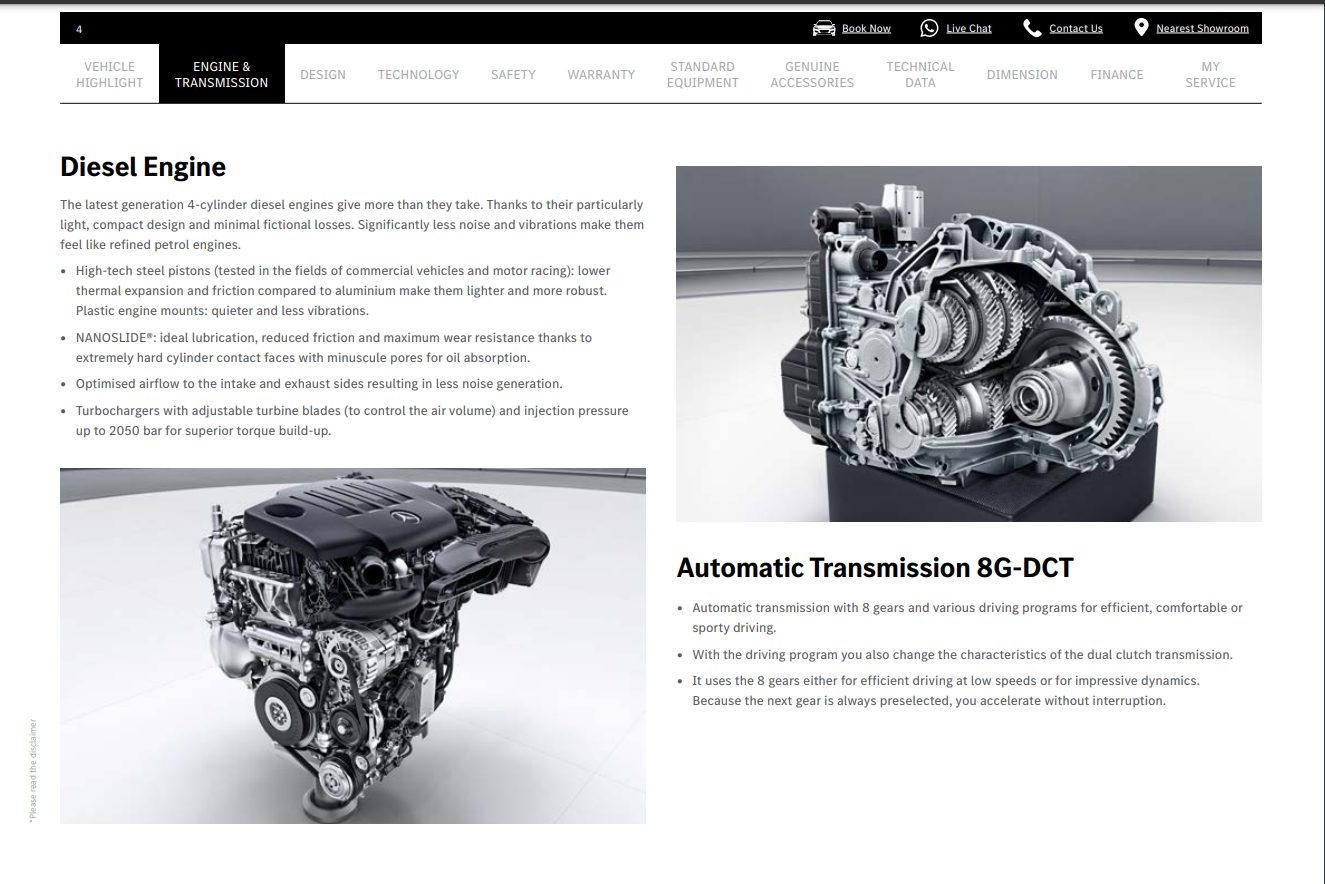Go to the Standard Equipment tab
This screenshot has height=884, width=1325.
click(703, 74)
